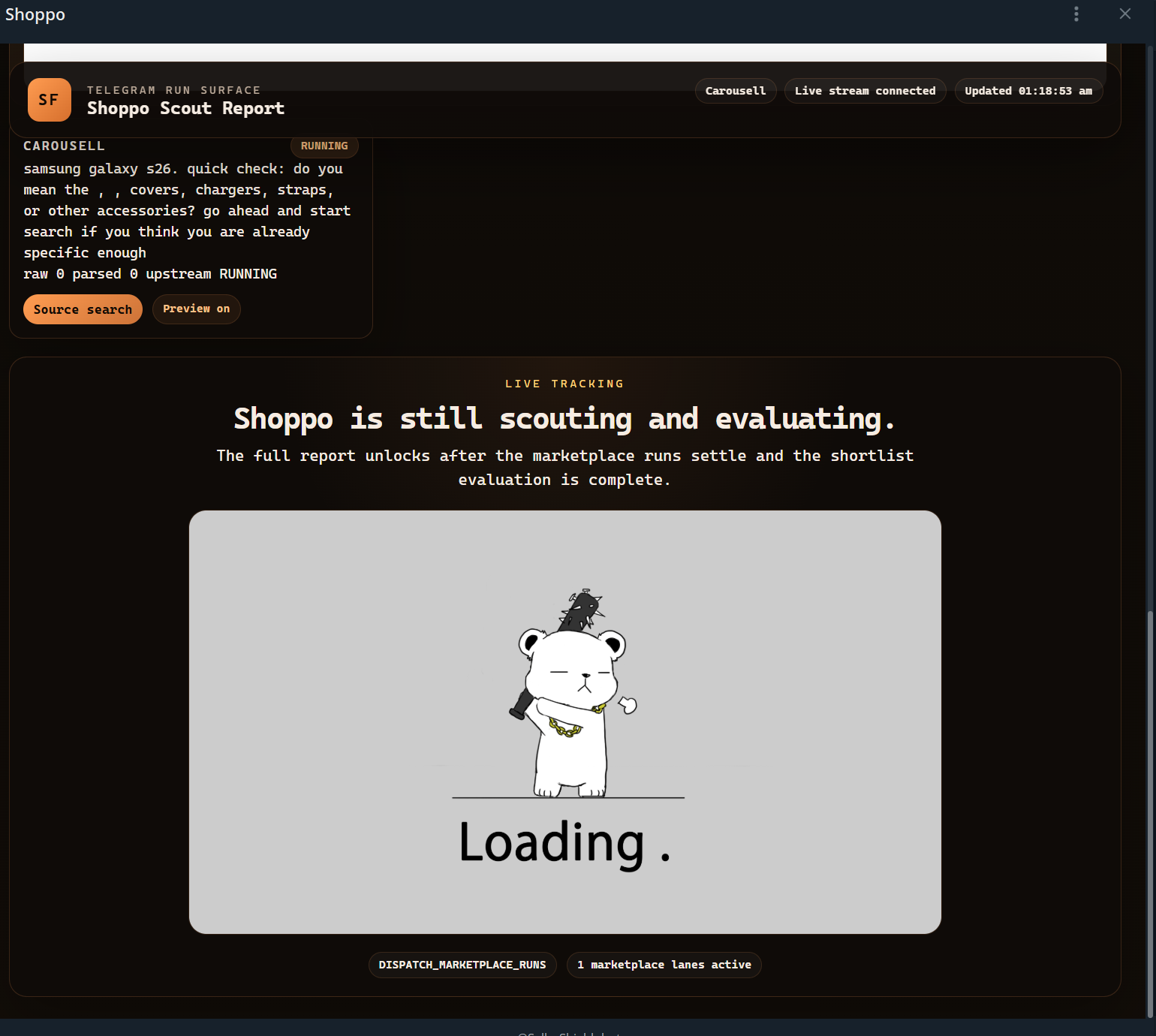Click the RUNNING badge on the Carousell card

[x=324, y=146]
